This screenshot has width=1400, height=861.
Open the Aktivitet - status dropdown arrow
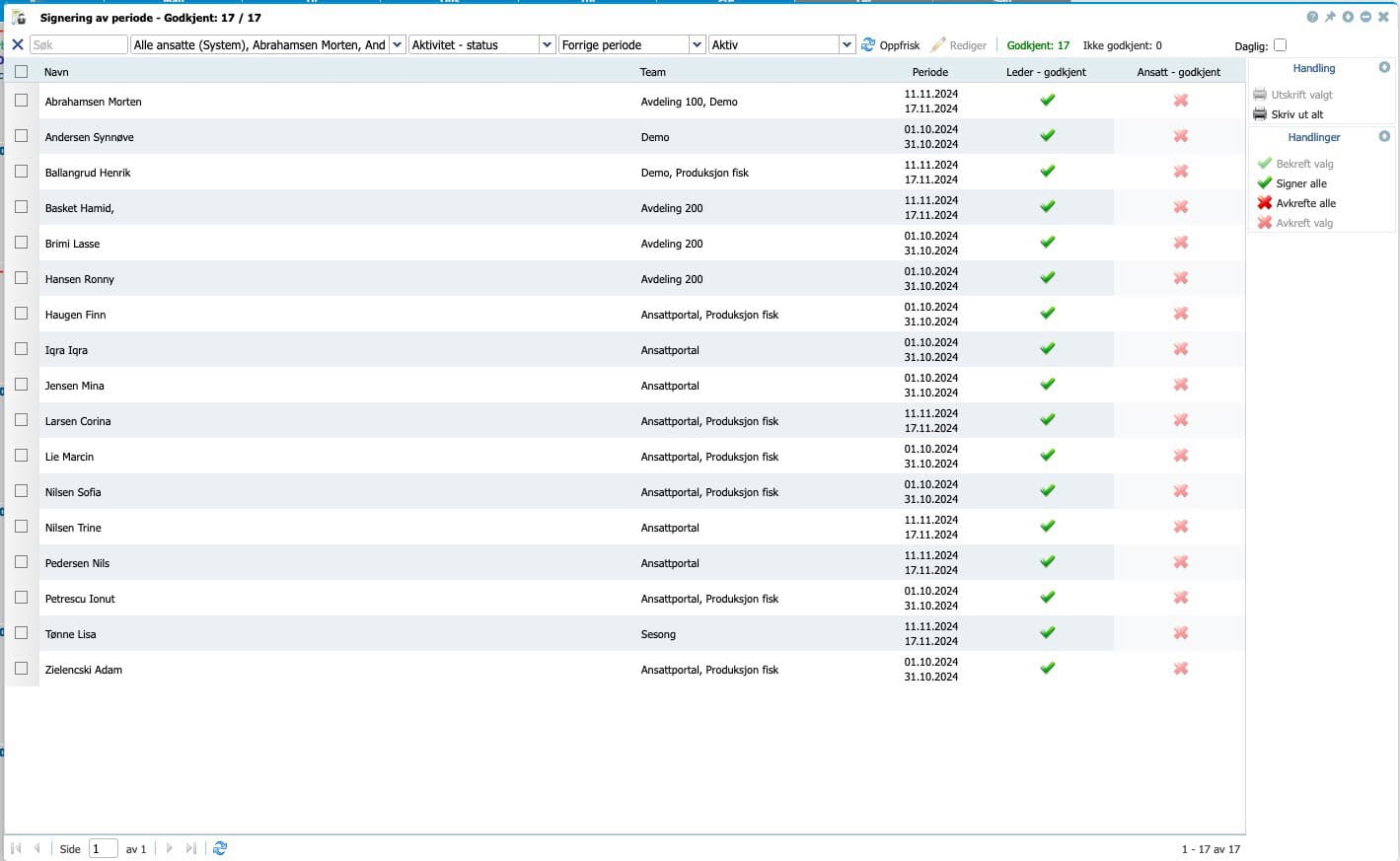coord(547,44)
